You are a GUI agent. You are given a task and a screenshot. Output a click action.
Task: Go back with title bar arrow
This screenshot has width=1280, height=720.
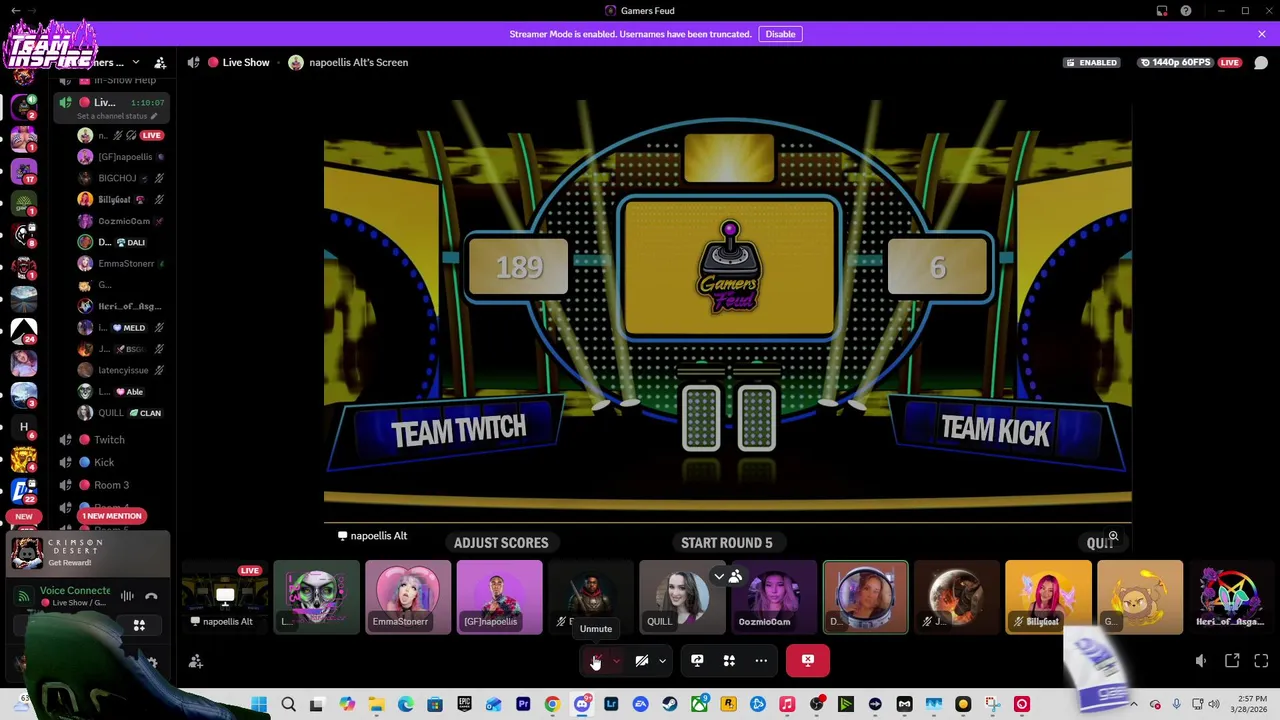pyautogui.click(x=15, y=11)
